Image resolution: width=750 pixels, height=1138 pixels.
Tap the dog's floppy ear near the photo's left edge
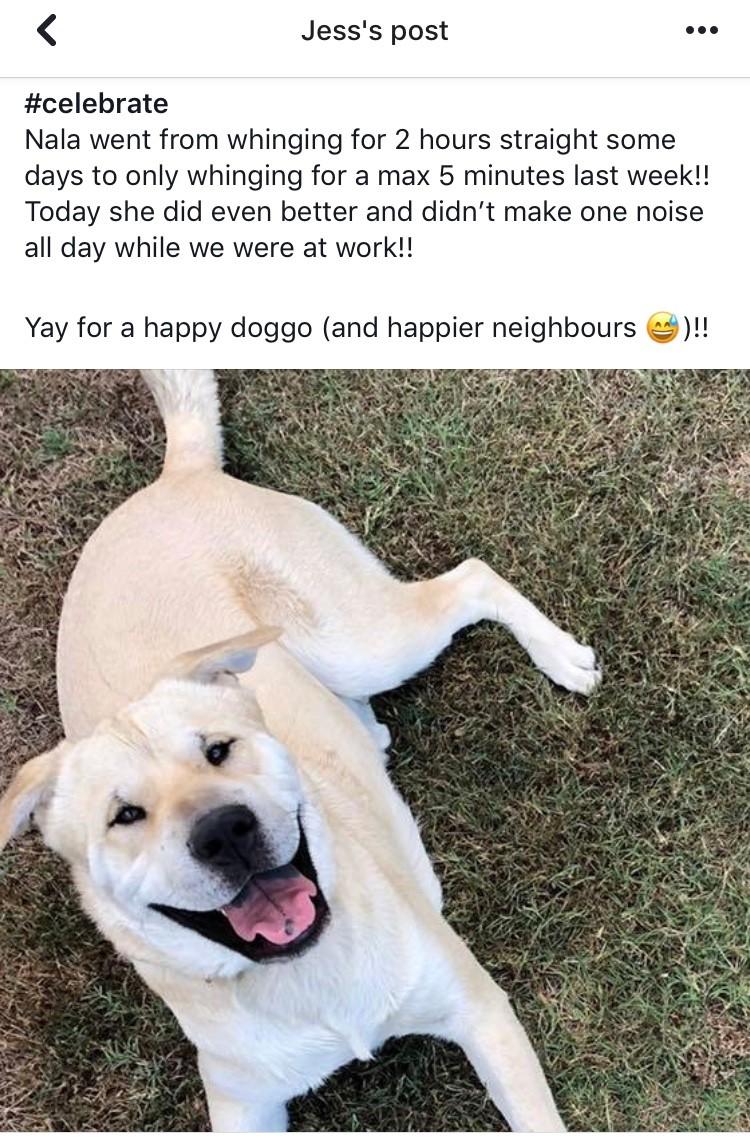pyautogui.click(x=28, y=795)
